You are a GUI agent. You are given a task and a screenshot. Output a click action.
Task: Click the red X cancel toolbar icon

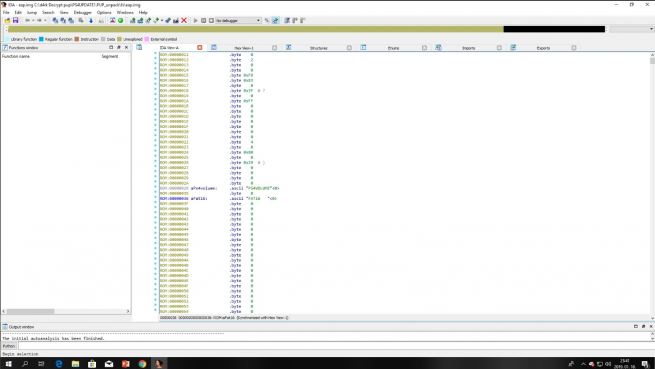click(184, 20)
